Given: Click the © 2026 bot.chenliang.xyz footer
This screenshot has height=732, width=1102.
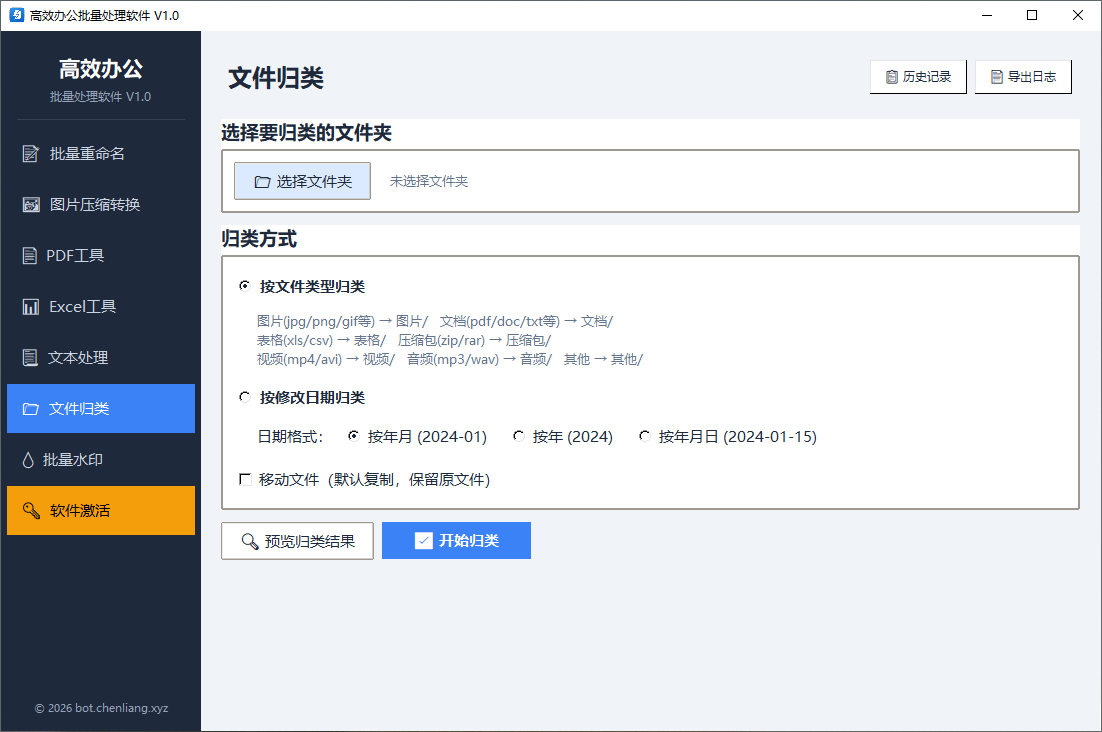Looking at the screenshot, I should [101, 708].
